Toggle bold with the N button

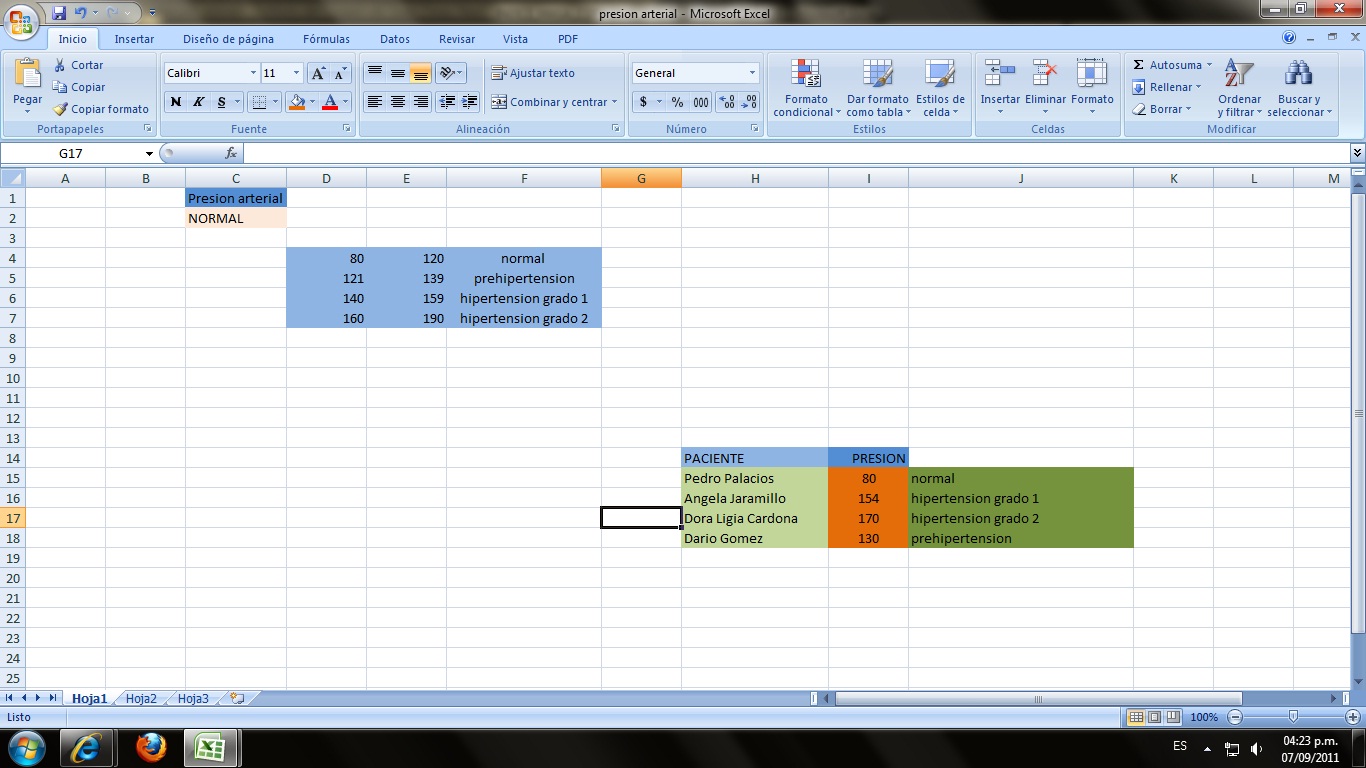pos(175,103)
